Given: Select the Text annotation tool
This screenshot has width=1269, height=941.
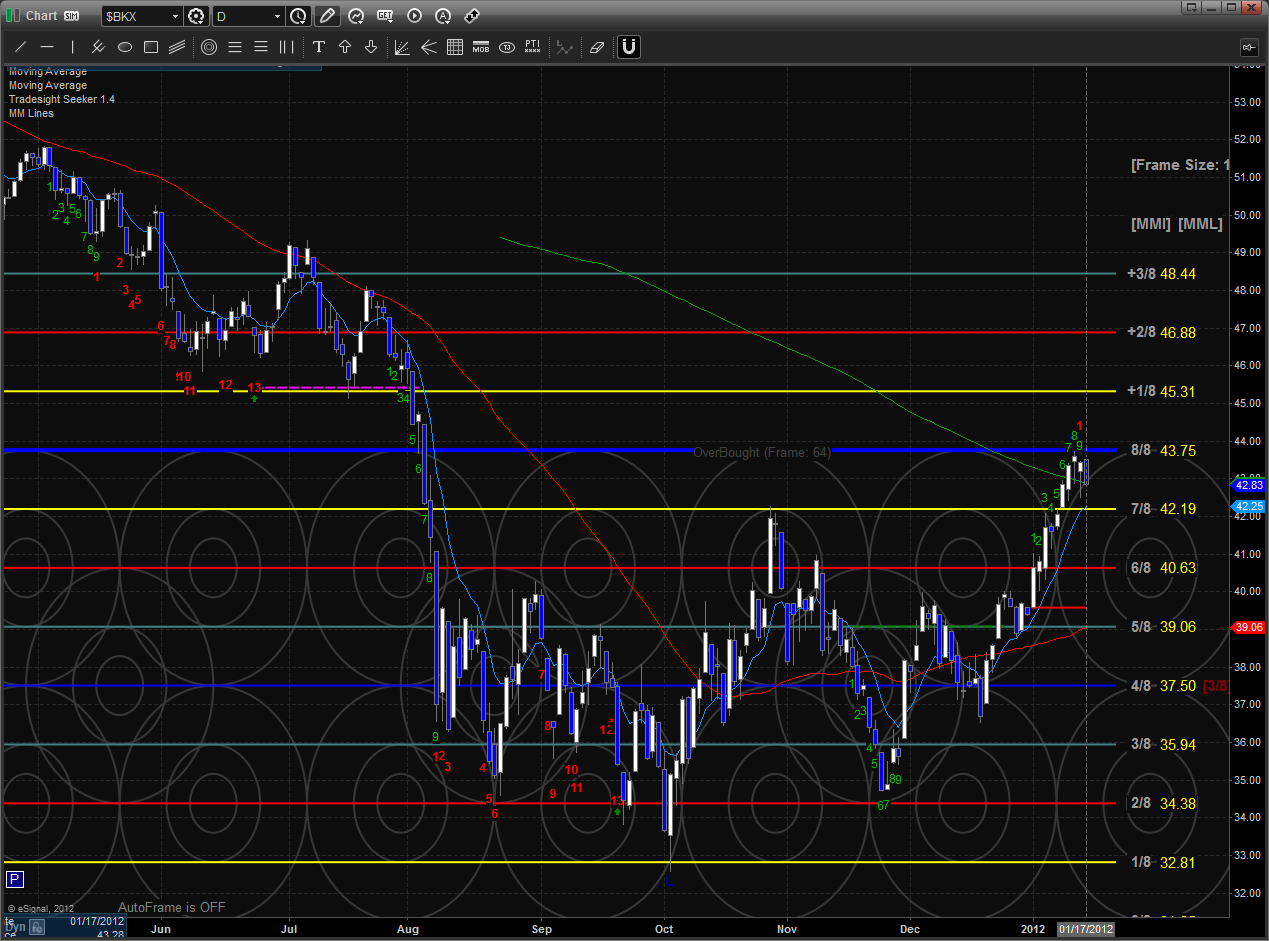Looking at the screenshot, I should pyautogui.click(x=319, y=47).
